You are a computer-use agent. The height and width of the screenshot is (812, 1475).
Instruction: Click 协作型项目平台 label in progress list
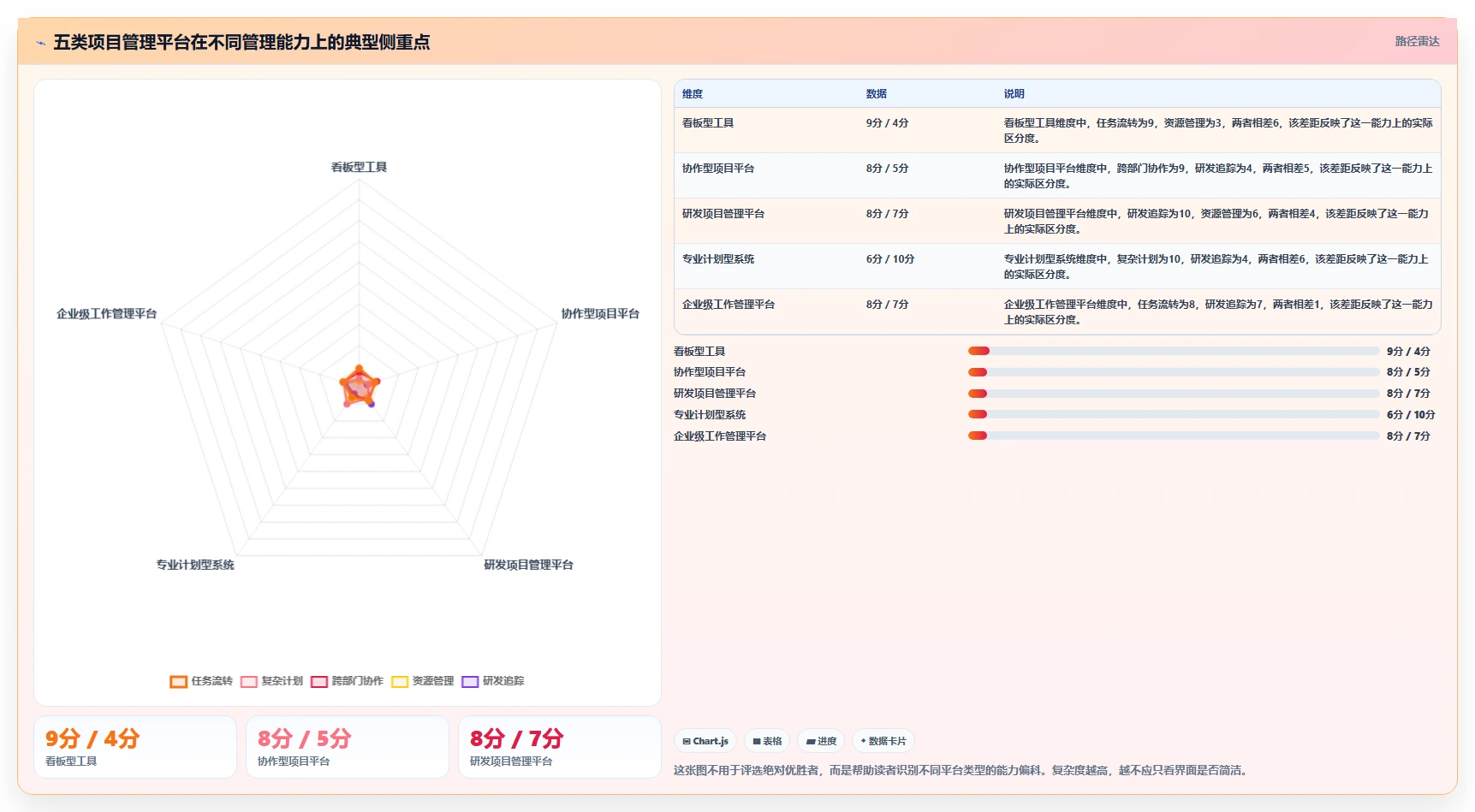click(x=710, y=372)
